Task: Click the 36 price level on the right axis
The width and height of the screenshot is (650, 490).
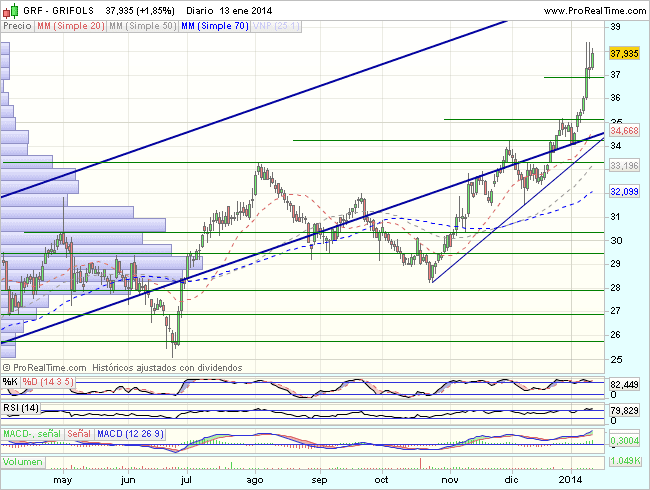Action: tap(616, 98)
